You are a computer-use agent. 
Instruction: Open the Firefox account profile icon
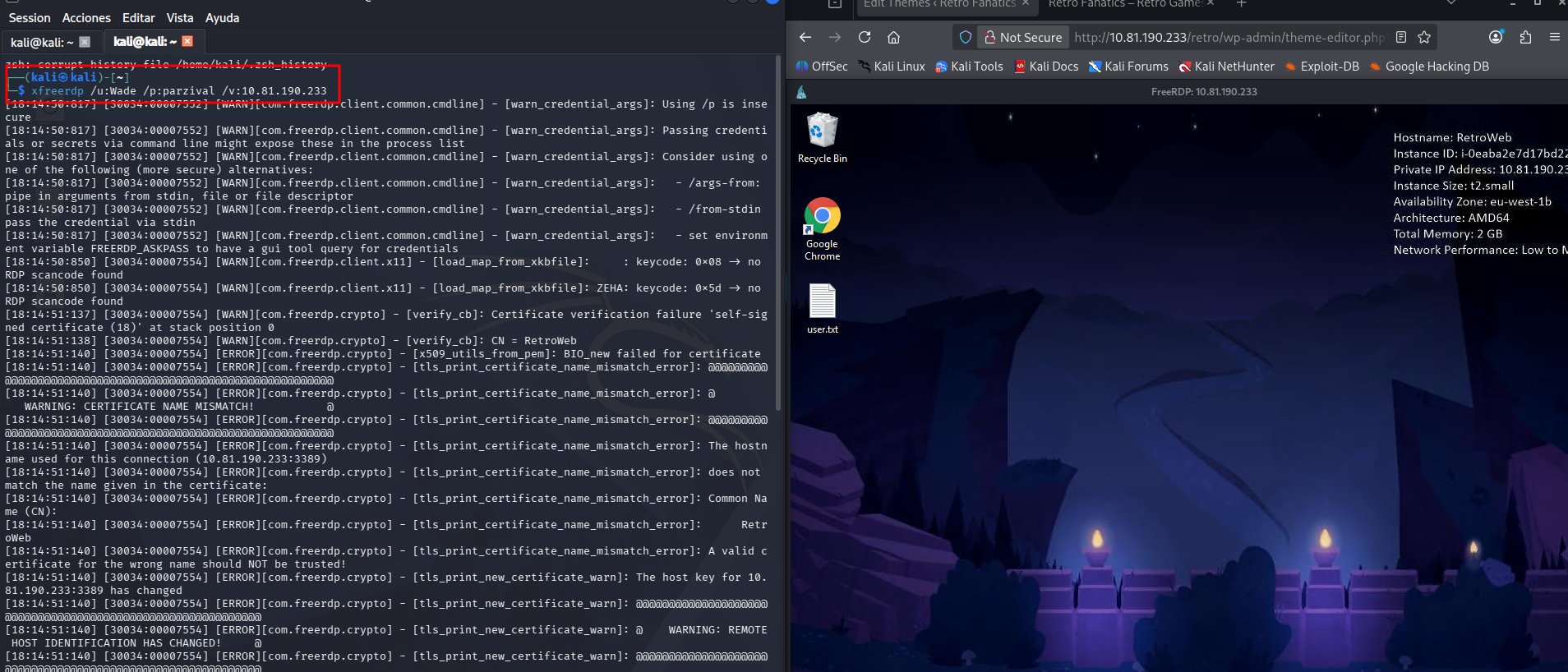point(1496,37)
